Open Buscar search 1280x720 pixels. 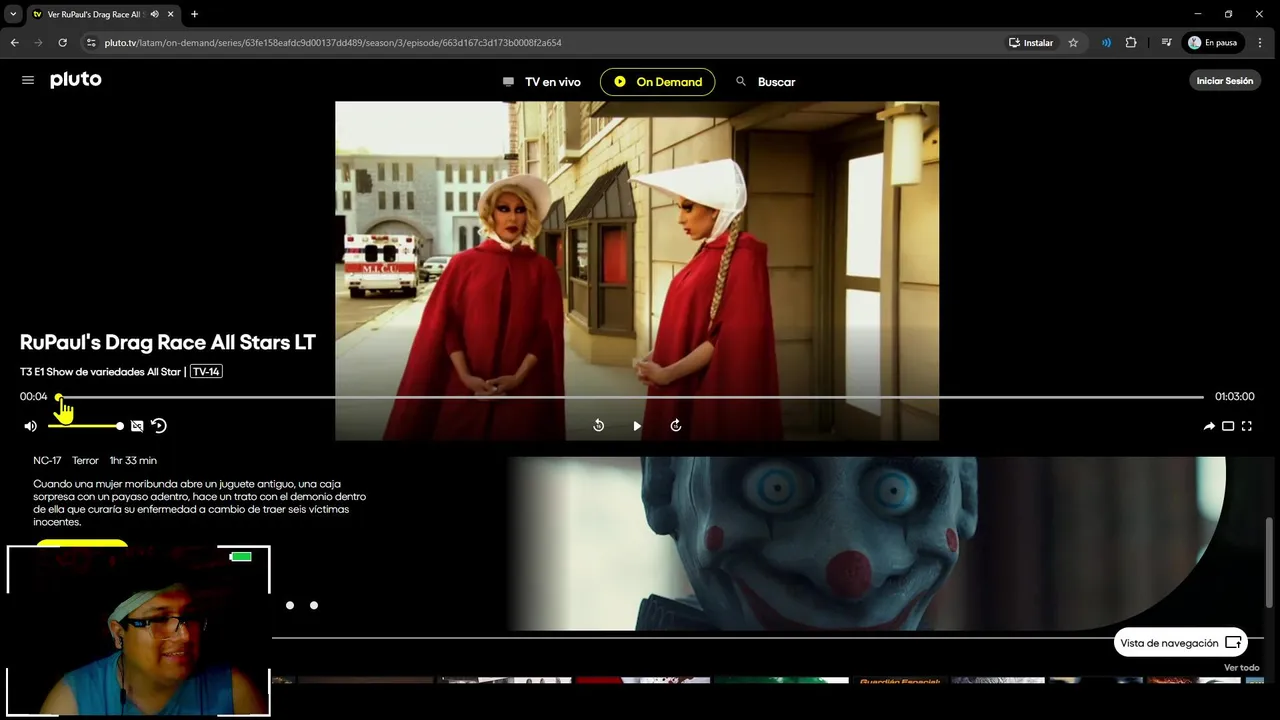coord(765,82)
